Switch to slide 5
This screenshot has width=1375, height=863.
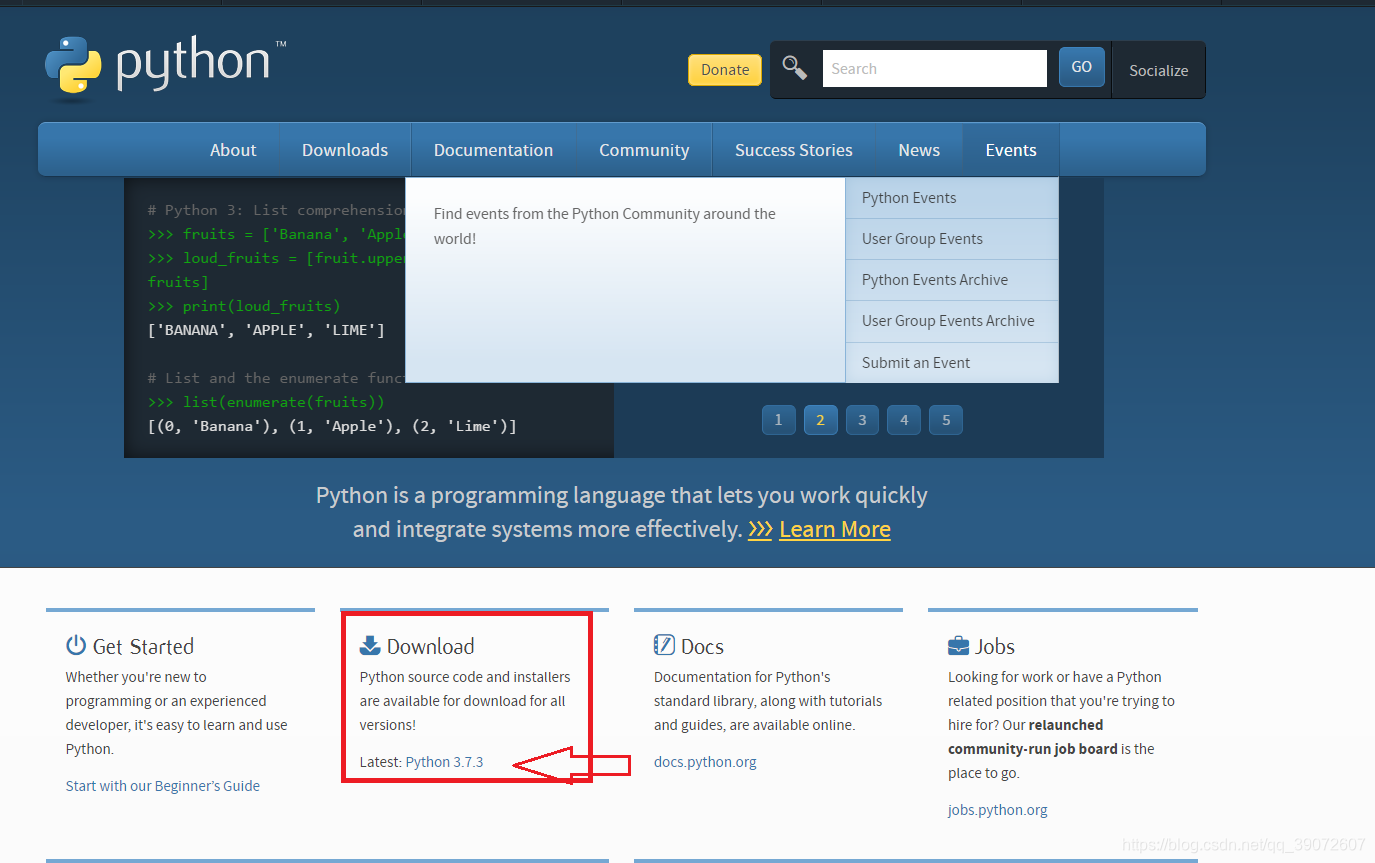pyautogui.click(x=946, y=420)
